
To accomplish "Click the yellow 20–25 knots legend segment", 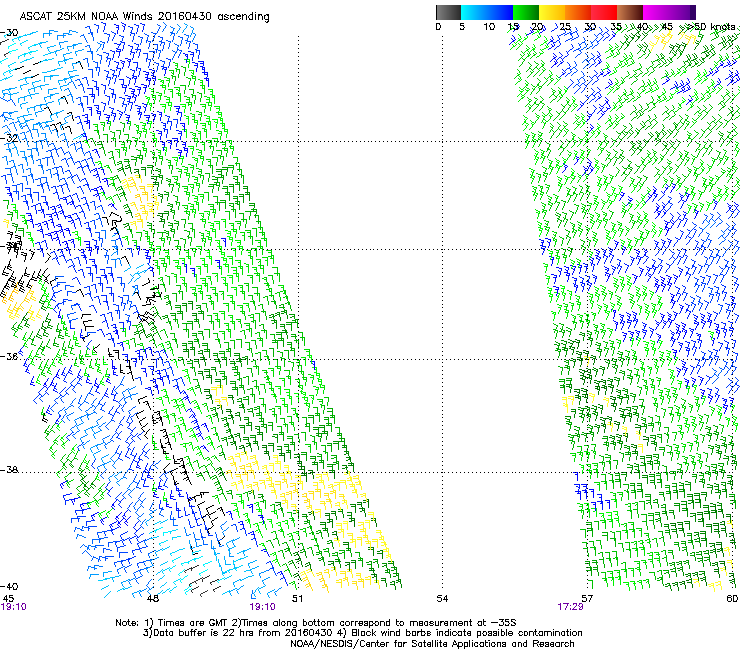I will 552,12.
